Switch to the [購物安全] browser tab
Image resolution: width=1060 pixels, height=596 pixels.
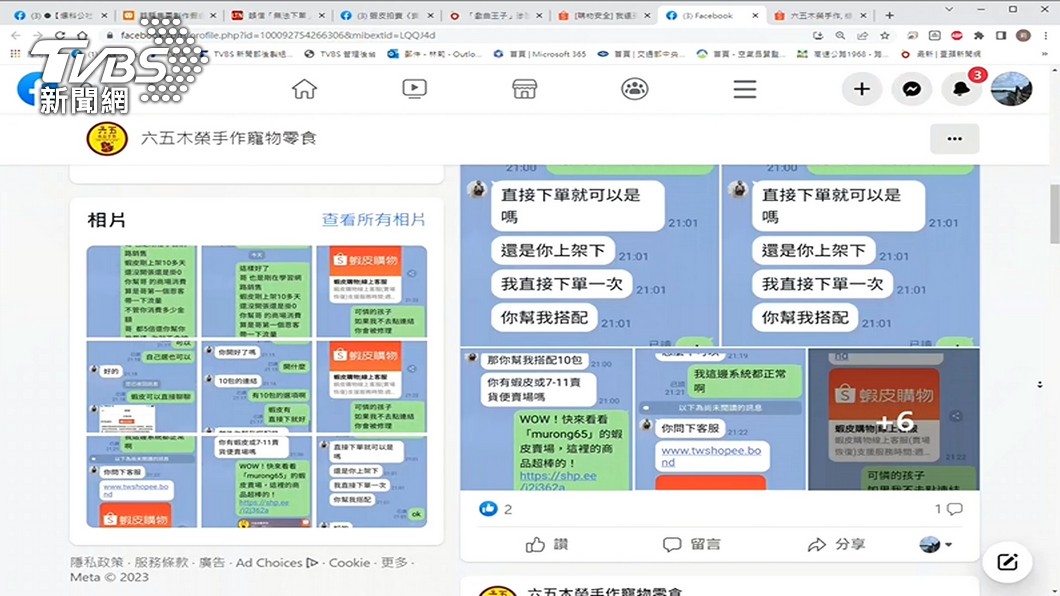[x=604, y=15]
